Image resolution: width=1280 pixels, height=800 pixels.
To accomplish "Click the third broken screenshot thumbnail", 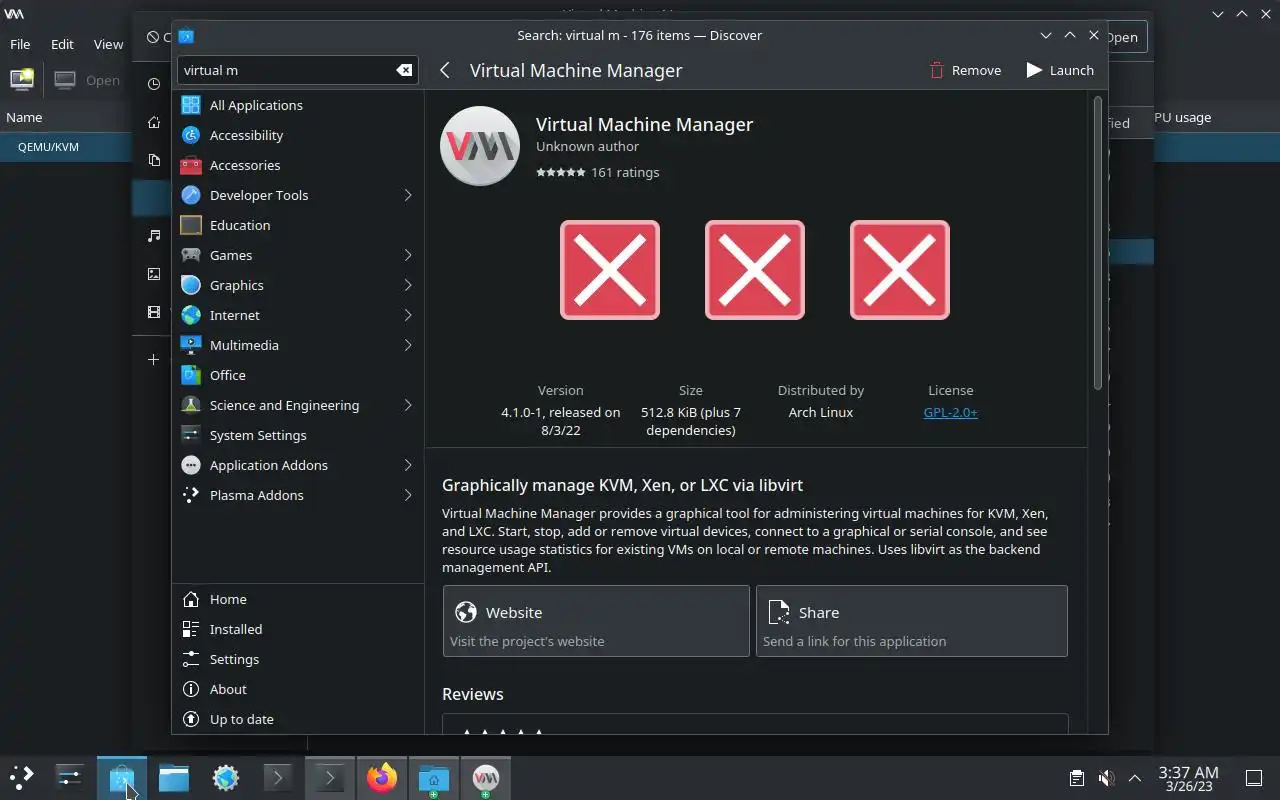I will [900, 270].
